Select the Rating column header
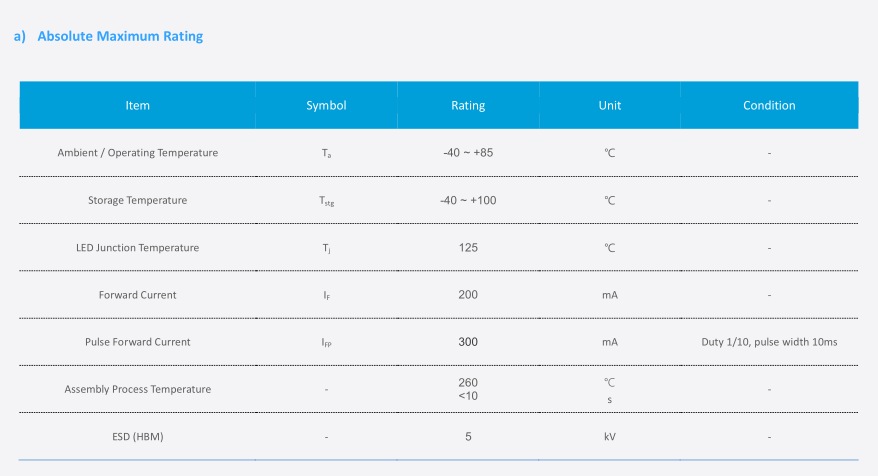The image size is (878, 476). pyautogui.click(x=468, y=105)
